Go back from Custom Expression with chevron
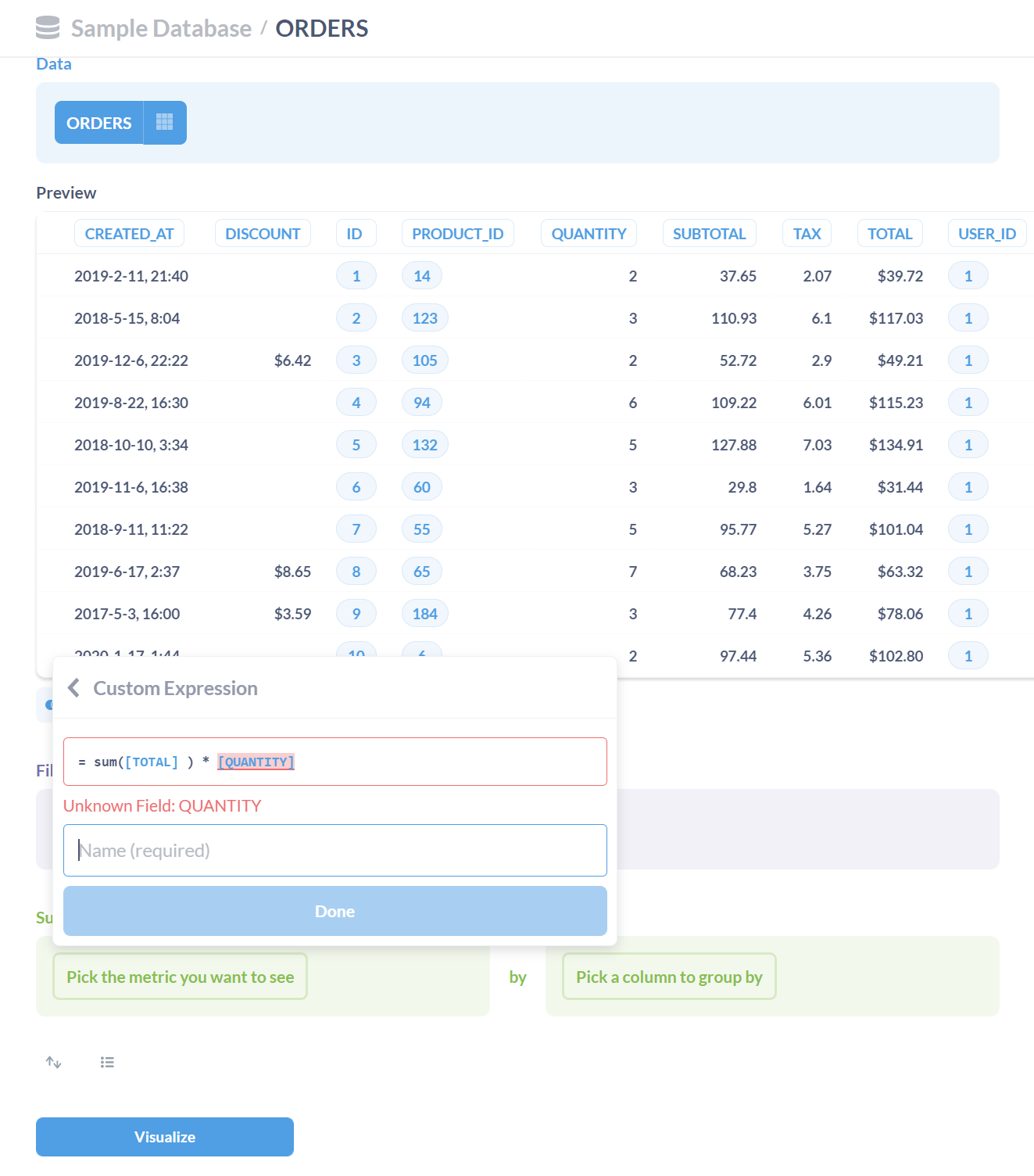This screenshot has width=1034, height=1176. pyautogui.click(x=73, y=688)
